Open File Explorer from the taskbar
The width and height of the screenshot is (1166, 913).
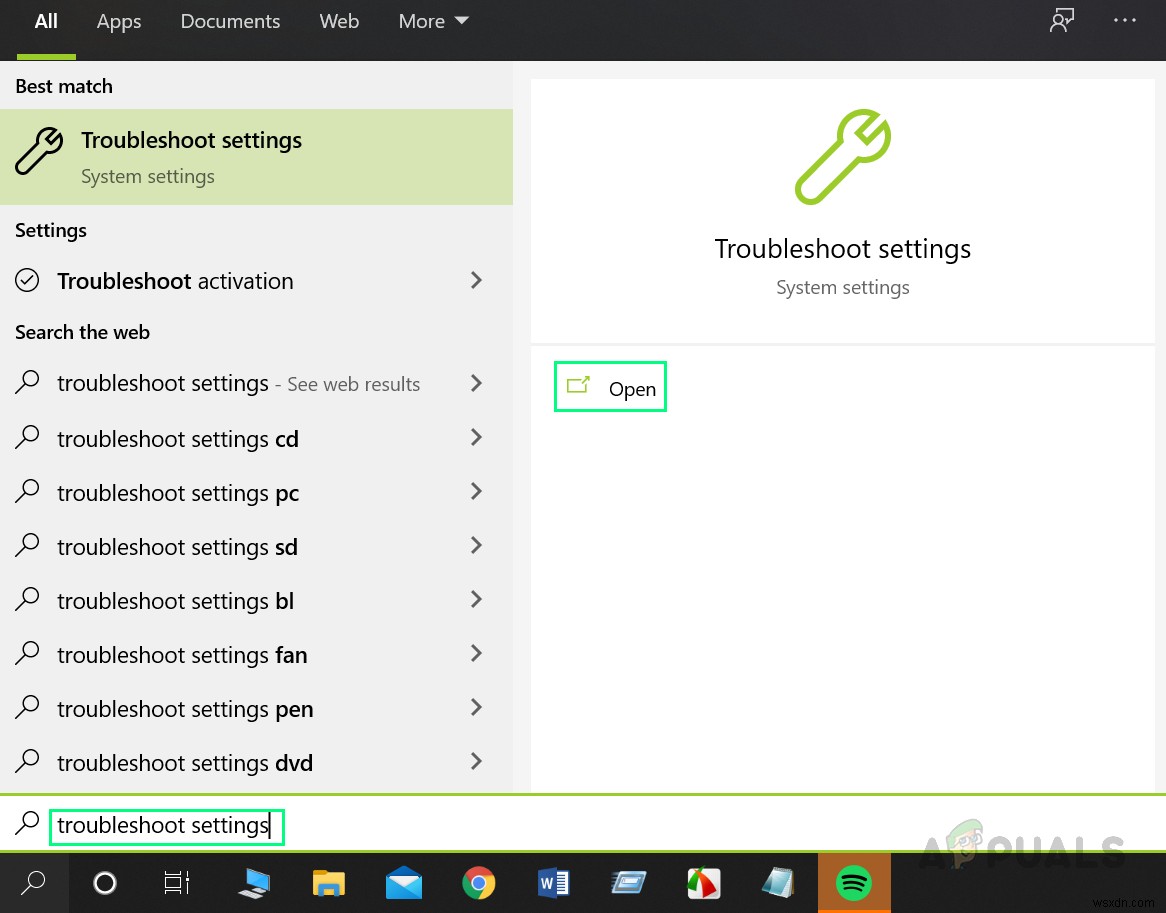(x=329, y=883)
